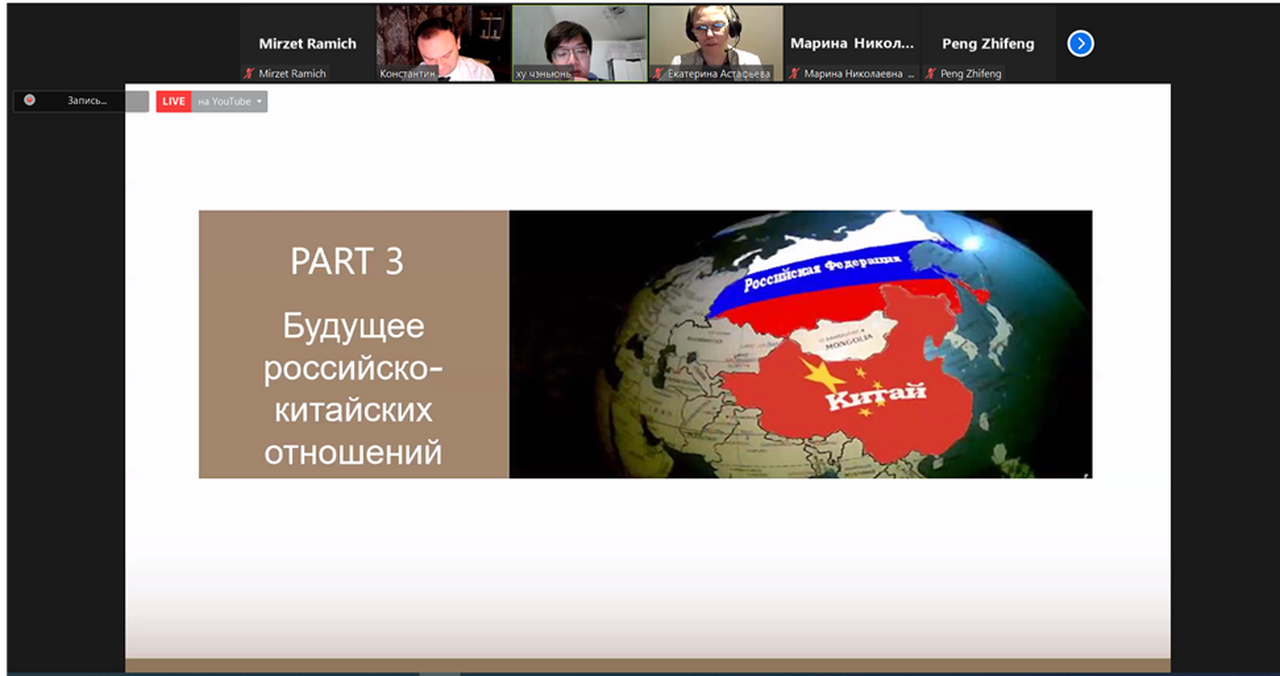Click muted mic icon beside Марина Николаевна label

pos(794,73)
